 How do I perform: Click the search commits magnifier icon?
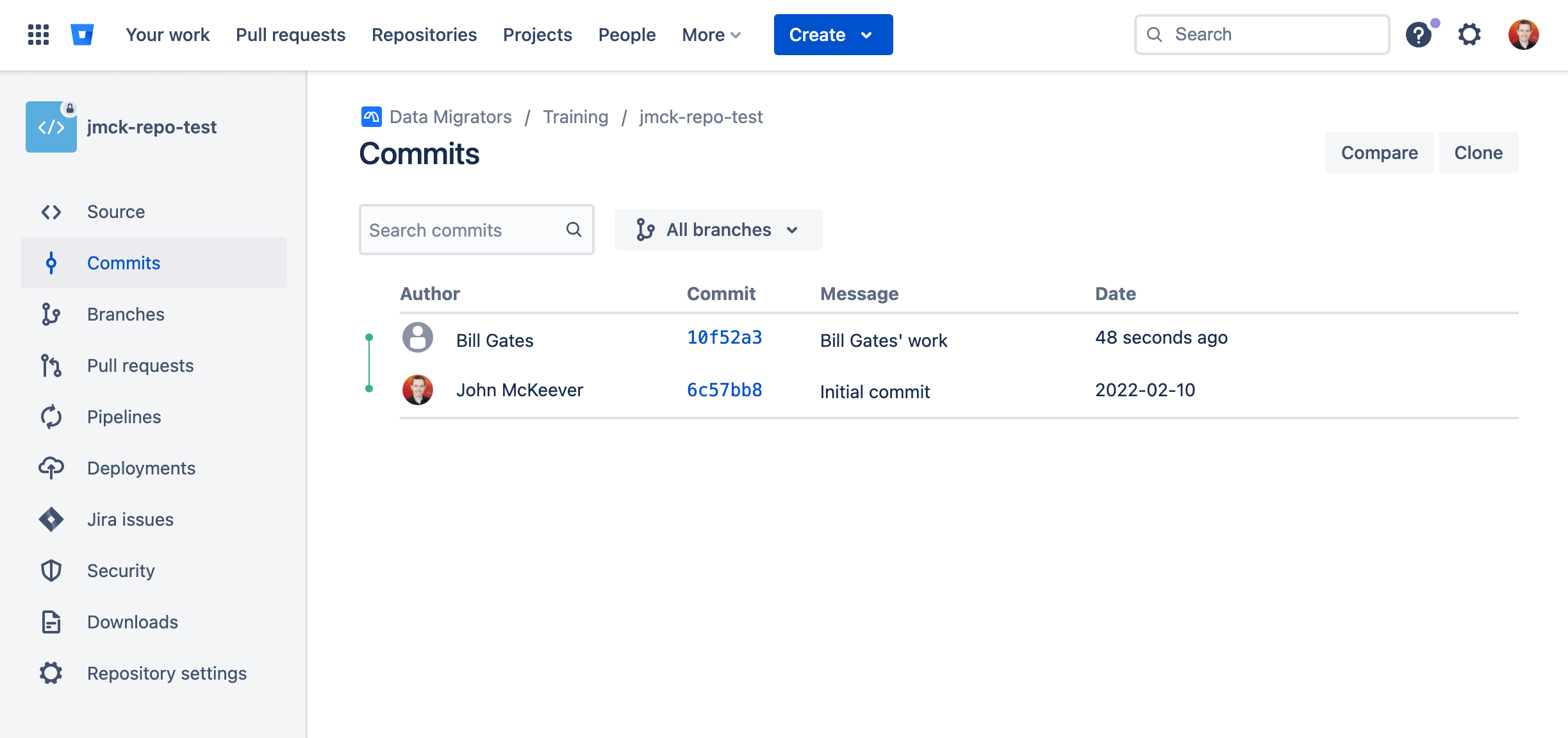[x=574, y=230]
